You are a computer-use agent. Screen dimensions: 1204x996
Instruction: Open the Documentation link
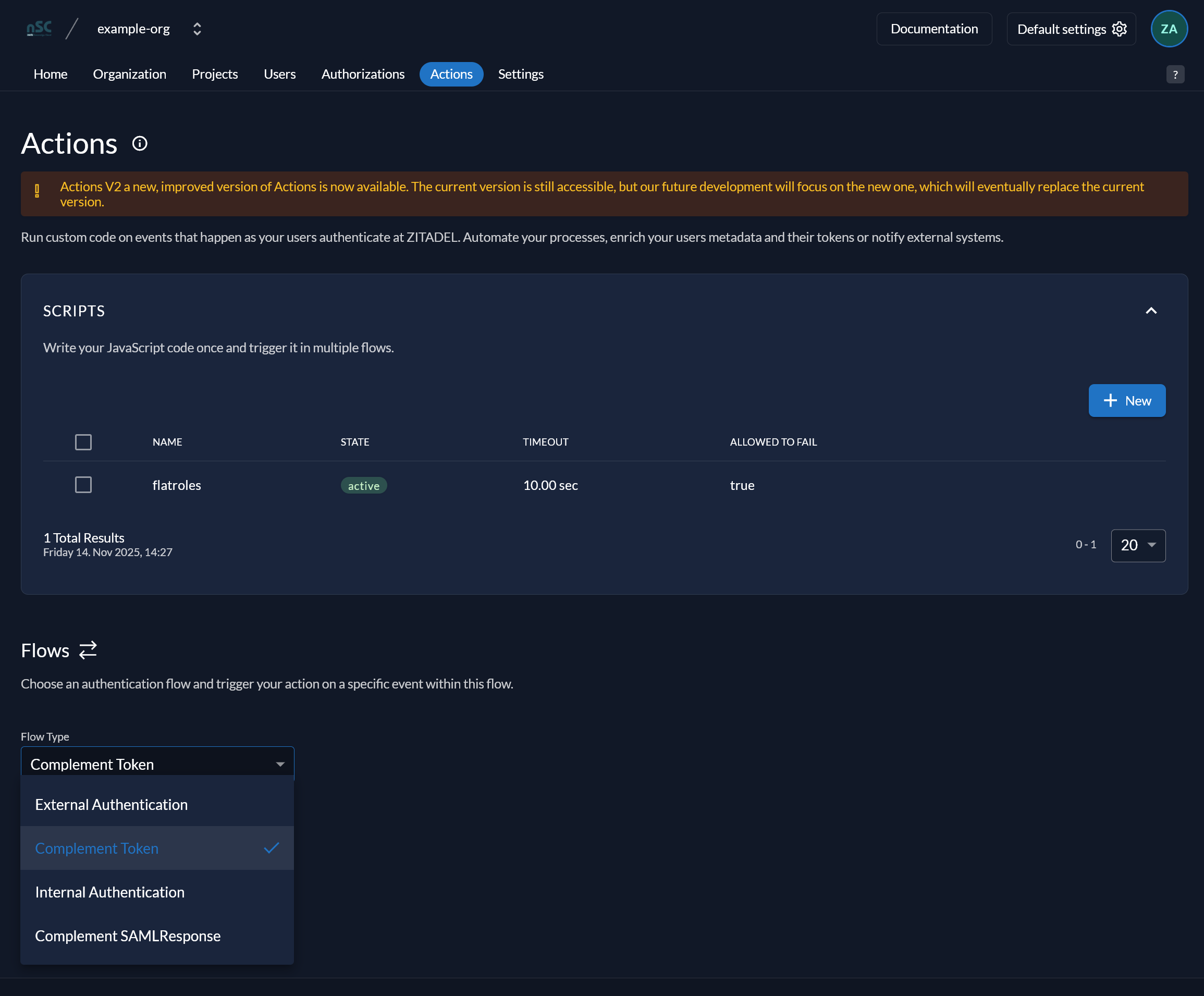(934, 29)
